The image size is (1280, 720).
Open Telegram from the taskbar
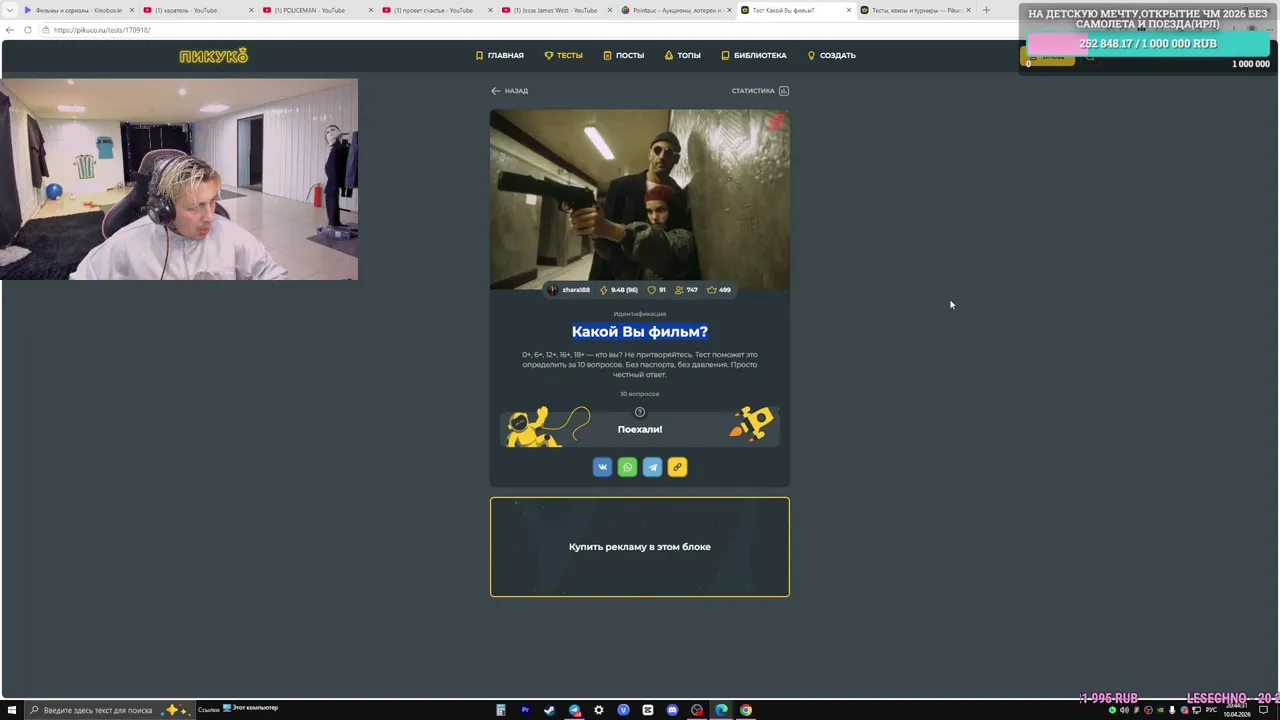point(574,710)
